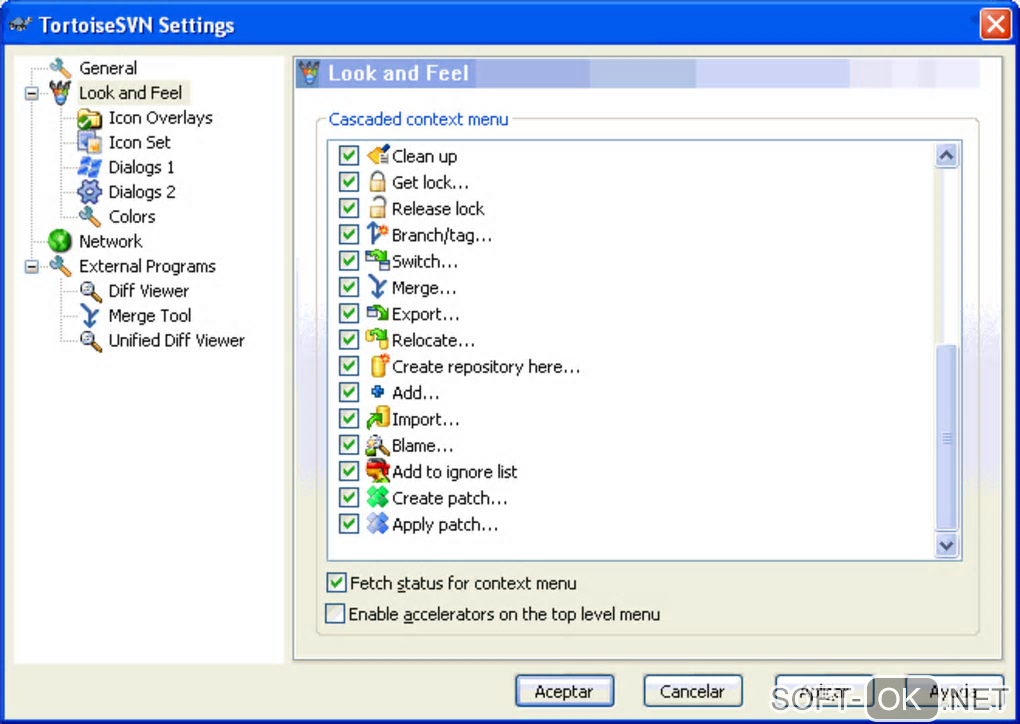Click the blue plus Add icon
Viewport: 1020px width, 724px height.
coord(377,392)
